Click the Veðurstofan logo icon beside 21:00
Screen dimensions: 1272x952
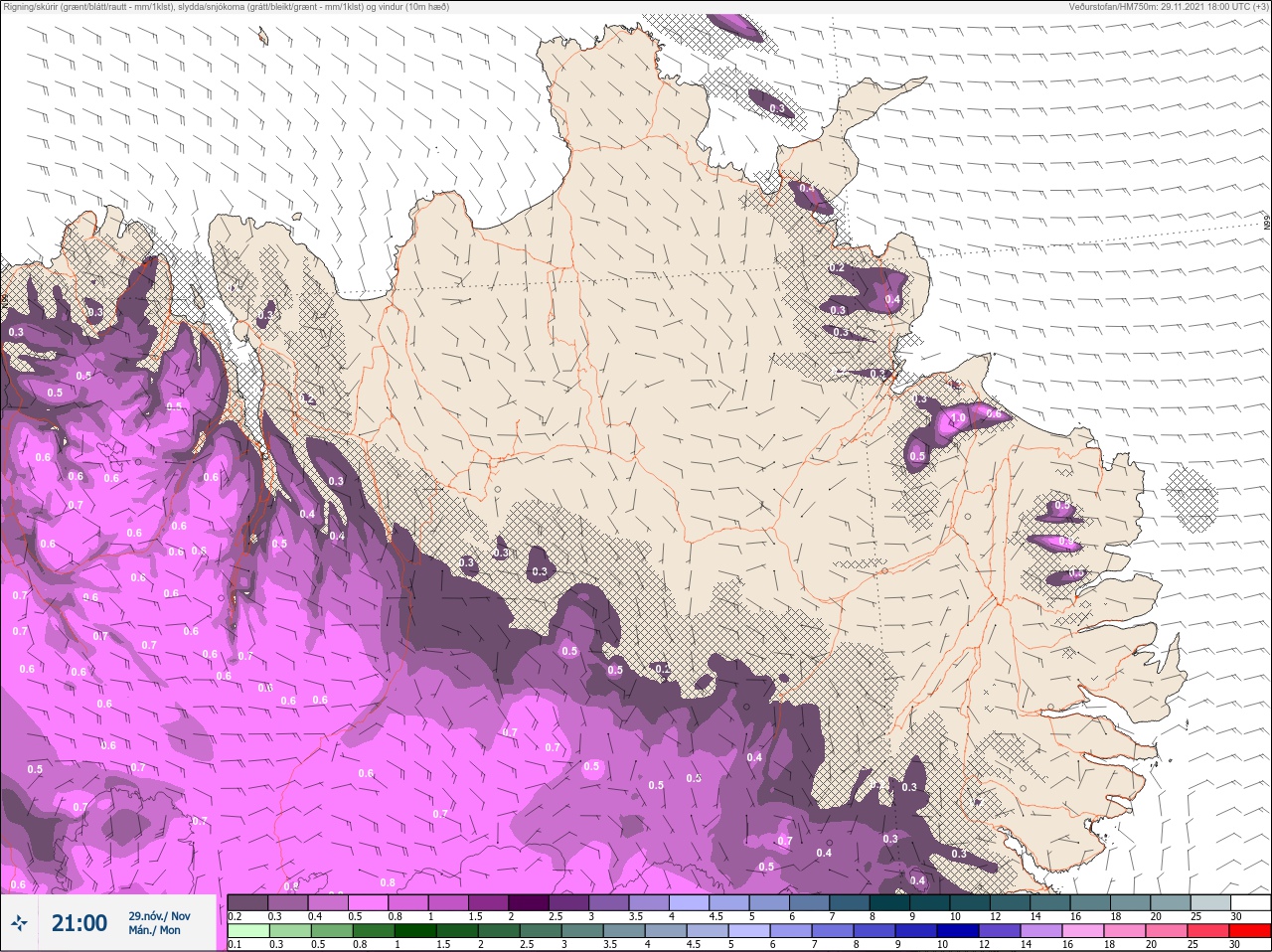pos(19,923)
